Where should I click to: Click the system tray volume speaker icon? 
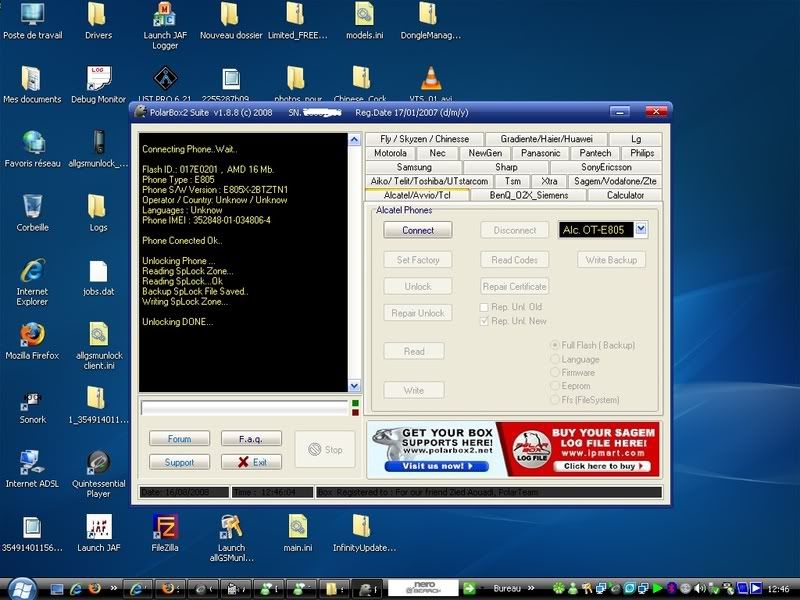700,589
